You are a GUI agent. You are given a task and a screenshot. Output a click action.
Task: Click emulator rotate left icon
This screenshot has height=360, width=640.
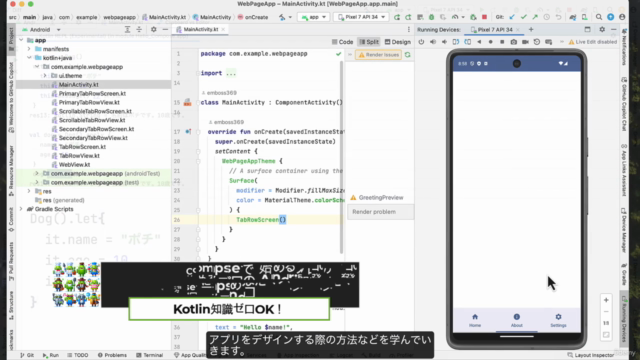click(x=456, y=42)
